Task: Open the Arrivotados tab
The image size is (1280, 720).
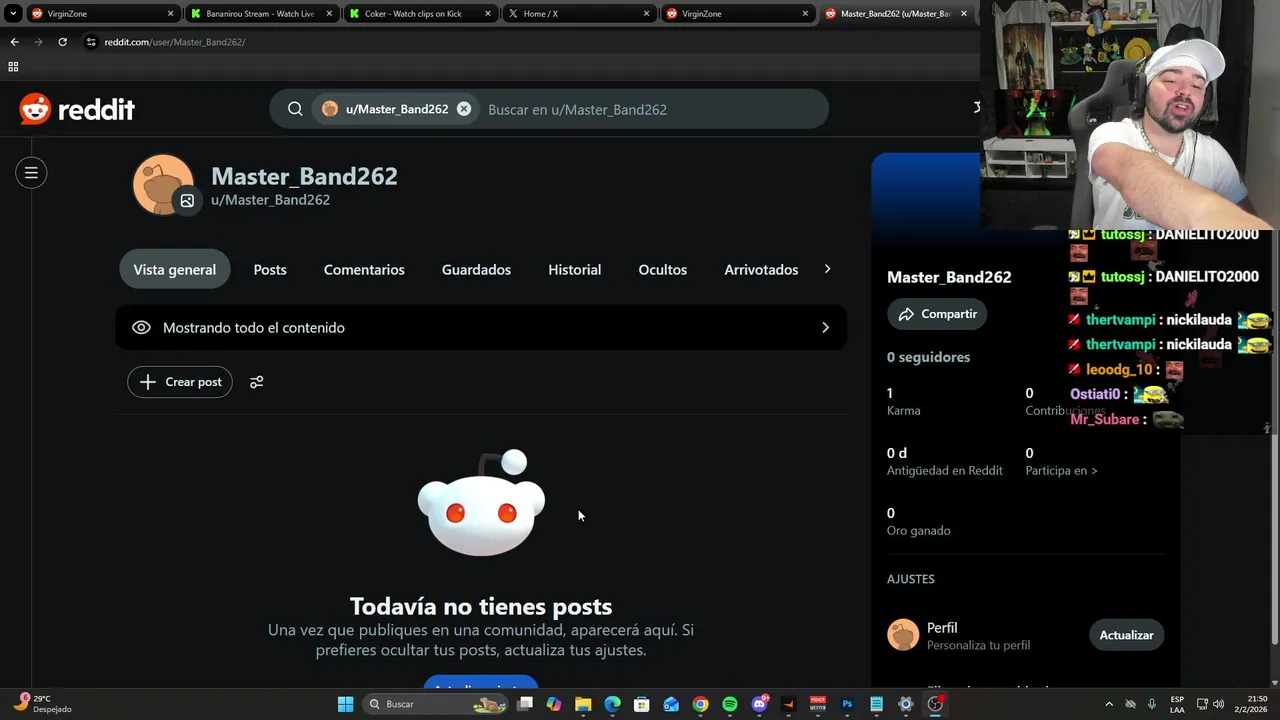Action: click(761, 270)
